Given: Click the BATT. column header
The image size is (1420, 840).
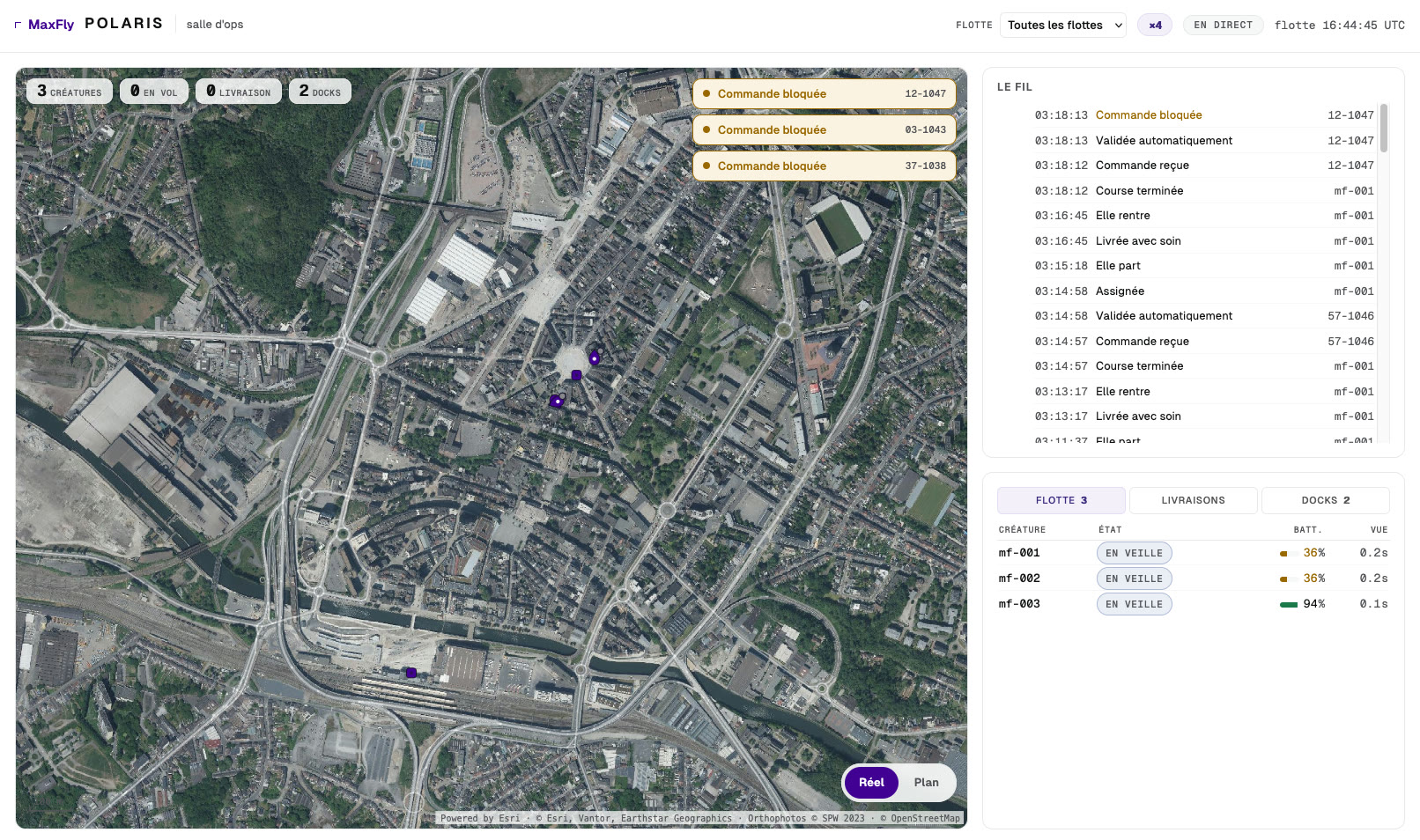Looking at the screenshot, I should click(x=1307, y=530).
